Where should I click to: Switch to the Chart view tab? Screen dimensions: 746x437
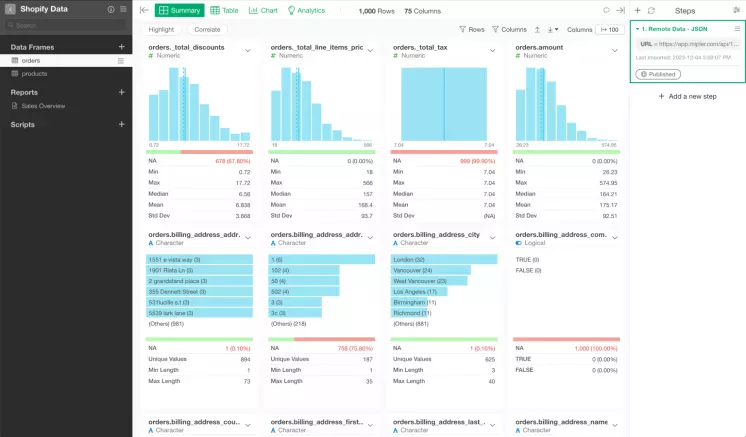[263, 10]
